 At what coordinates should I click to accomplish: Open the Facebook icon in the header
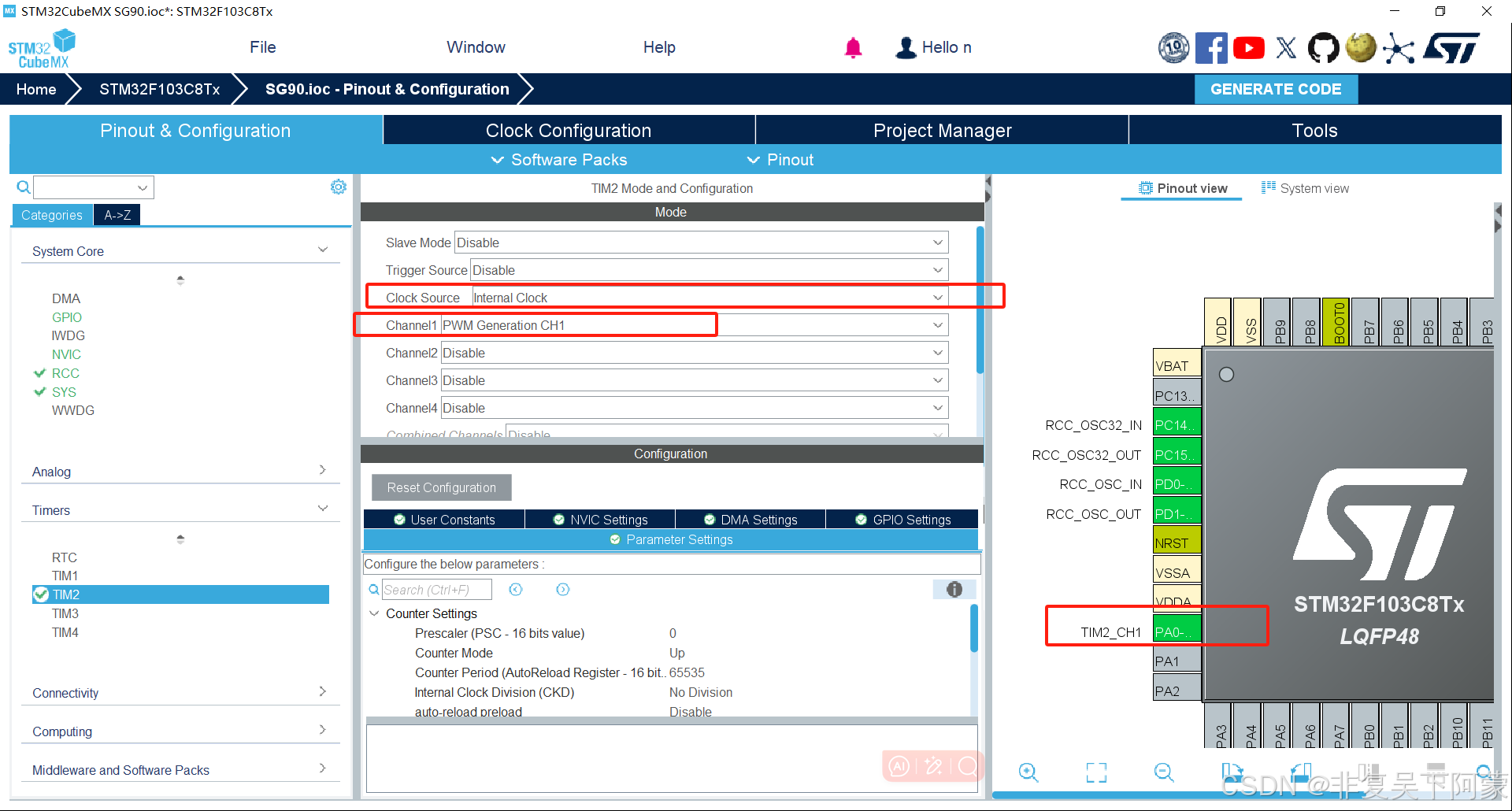[x=1211, y=47]
